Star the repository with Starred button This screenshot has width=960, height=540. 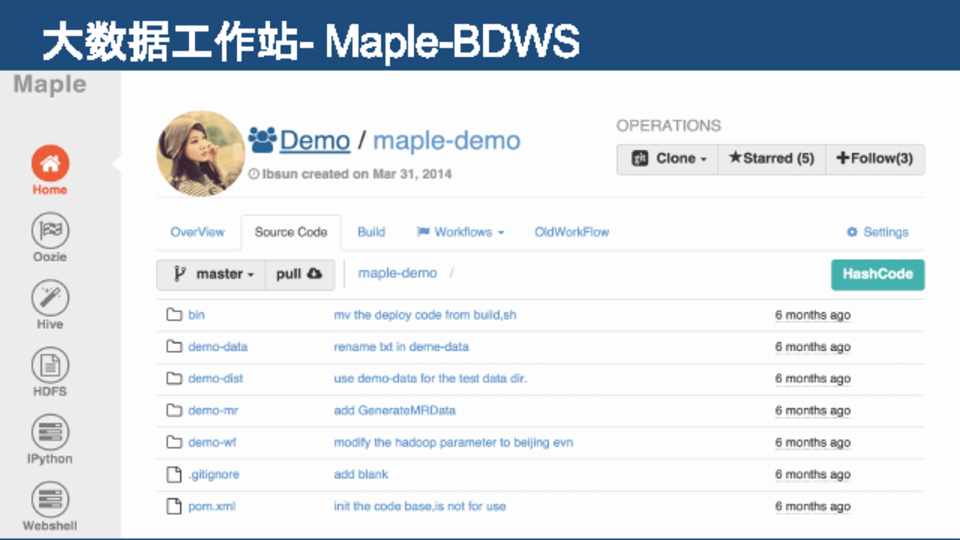click(771, 159)
